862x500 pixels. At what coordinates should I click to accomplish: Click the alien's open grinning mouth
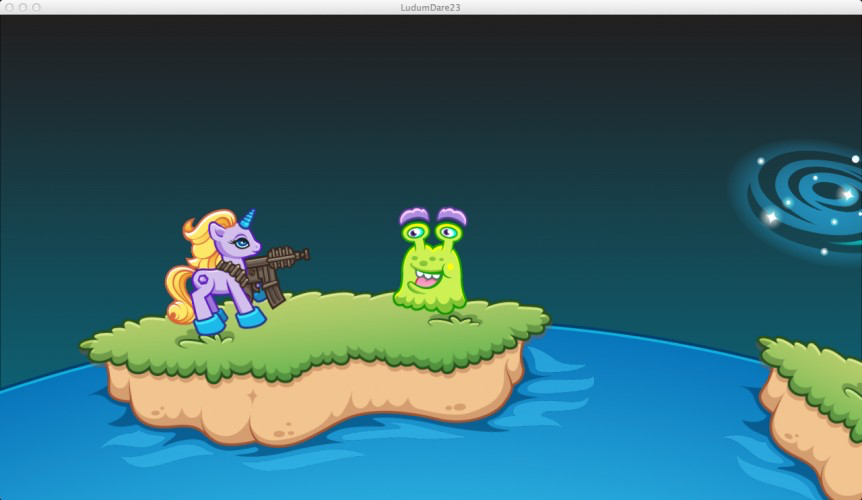click(428, 279)
